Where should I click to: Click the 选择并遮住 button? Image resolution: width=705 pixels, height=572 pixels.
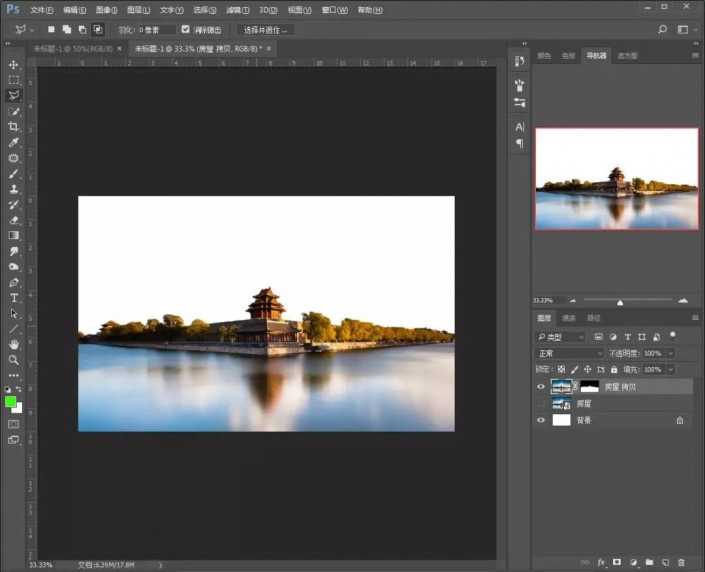tap(265, 29)
